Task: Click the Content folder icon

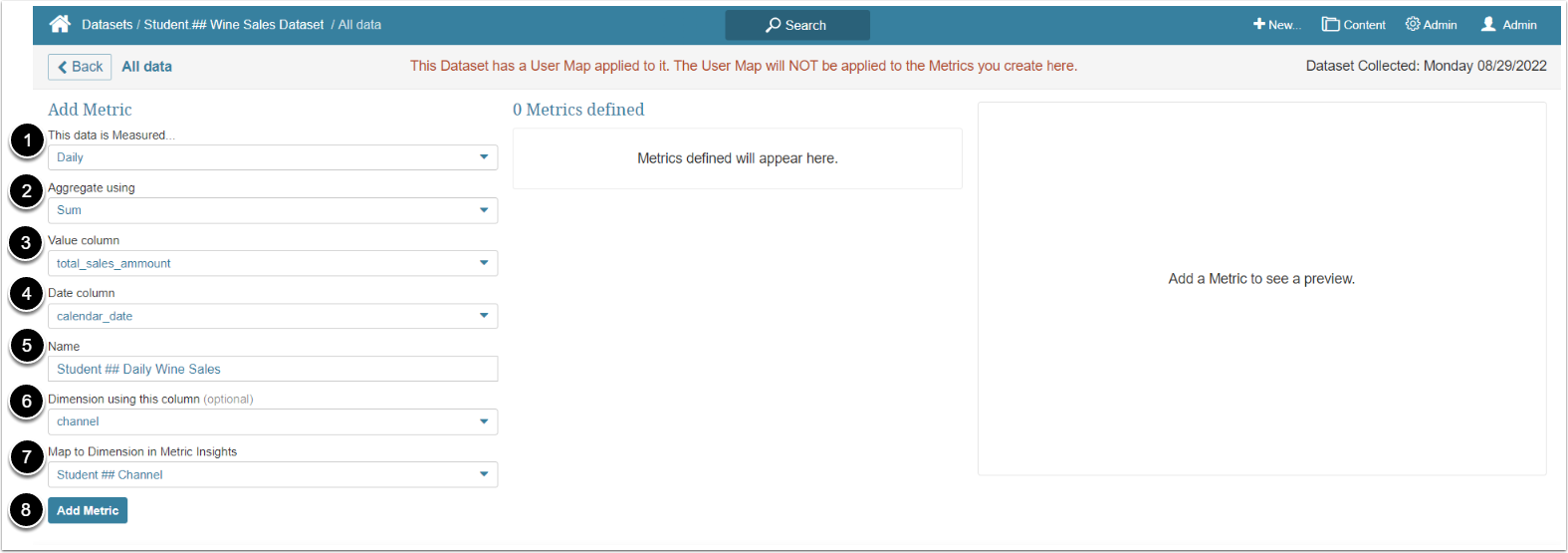Action: click(x=1330, y=24)
